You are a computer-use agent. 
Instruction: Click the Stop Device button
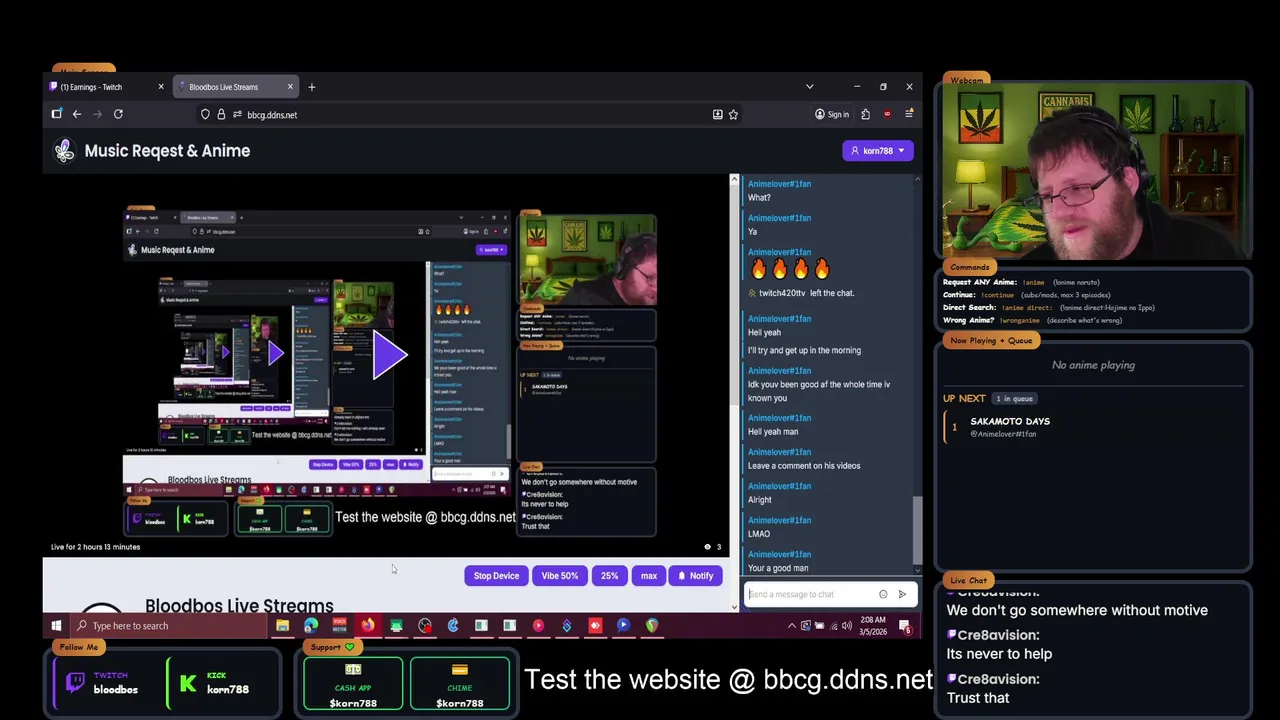496,576
